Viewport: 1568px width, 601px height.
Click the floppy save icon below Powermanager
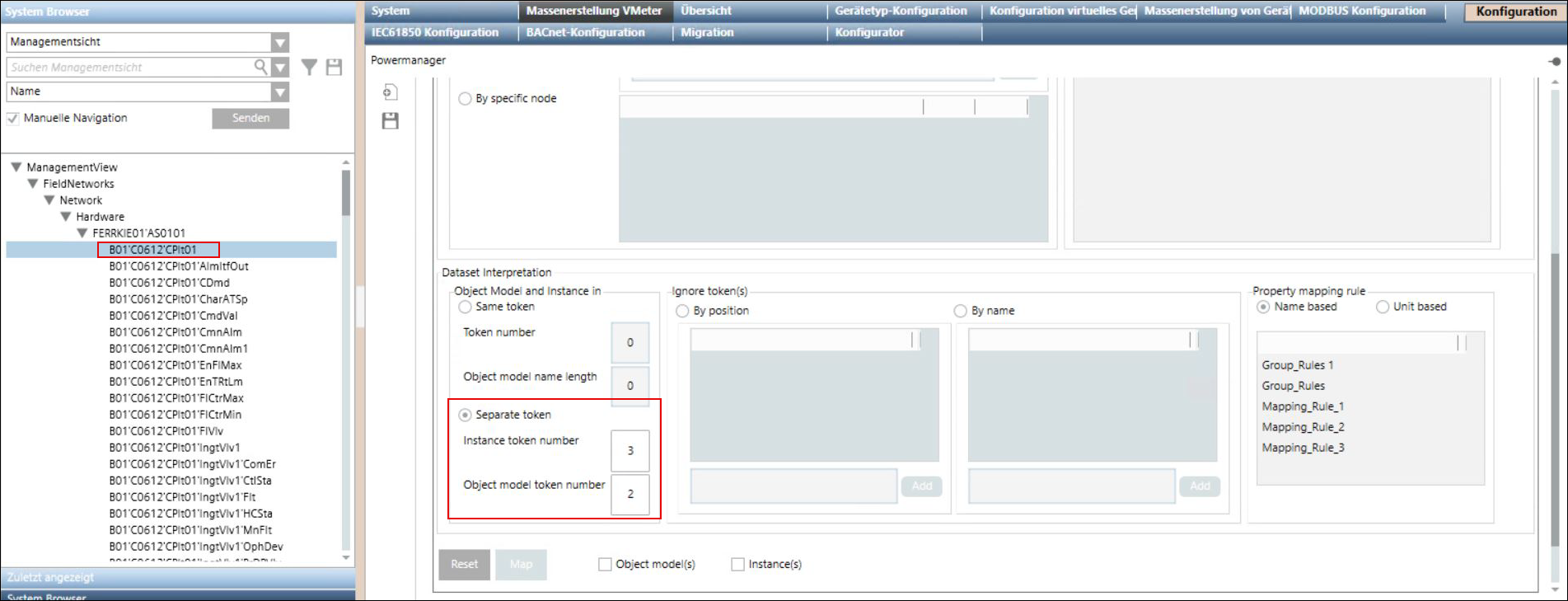tap(391, 121)
